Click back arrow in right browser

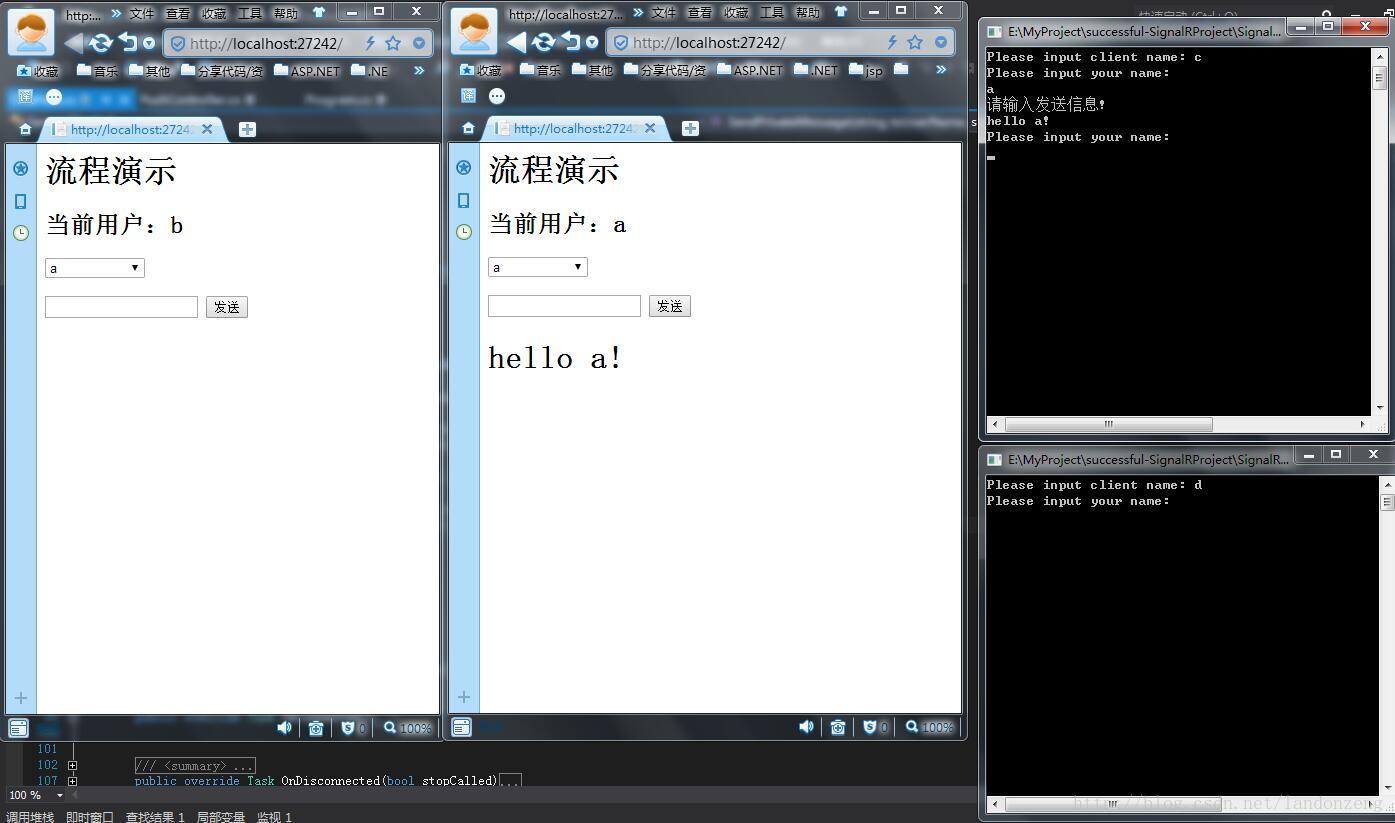(x=516, y=42)
